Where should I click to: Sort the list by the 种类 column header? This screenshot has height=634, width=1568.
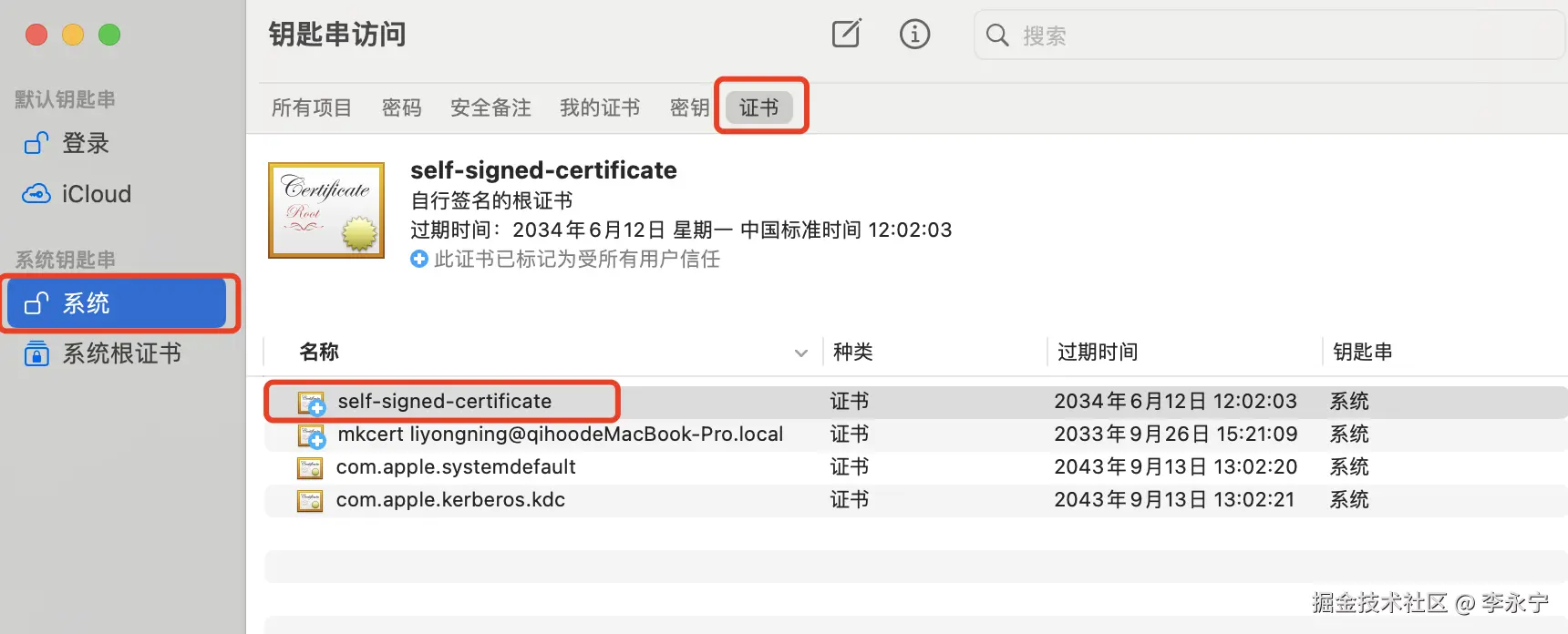(853, 352)
